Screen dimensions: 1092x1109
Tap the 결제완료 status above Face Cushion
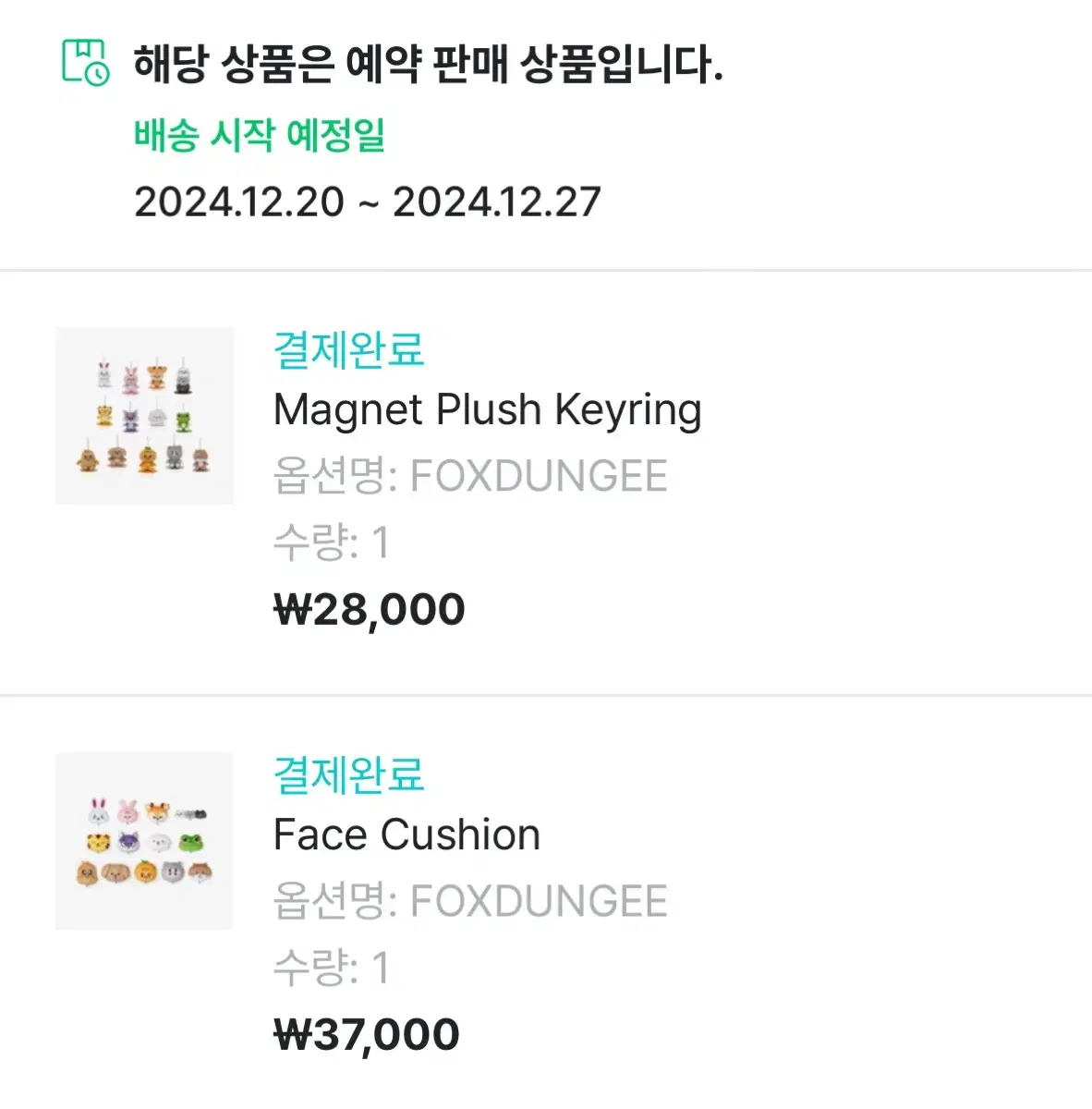[348, 774]
